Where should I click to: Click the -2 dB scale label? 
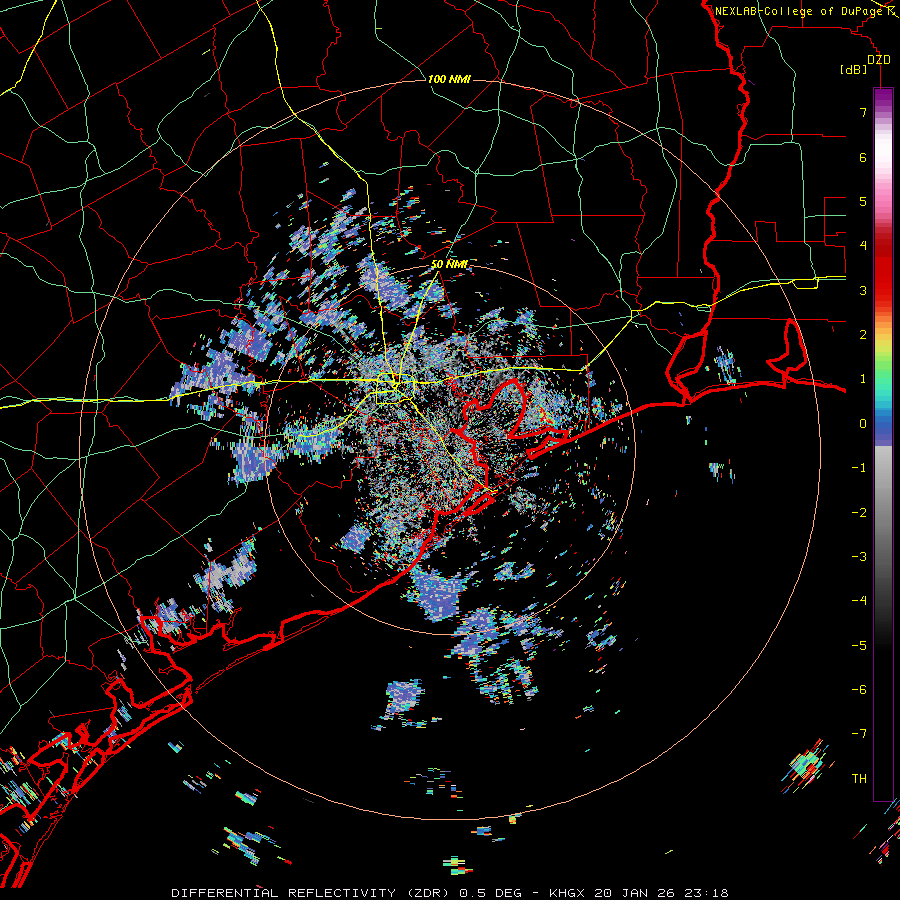click(x=859, y=512)
